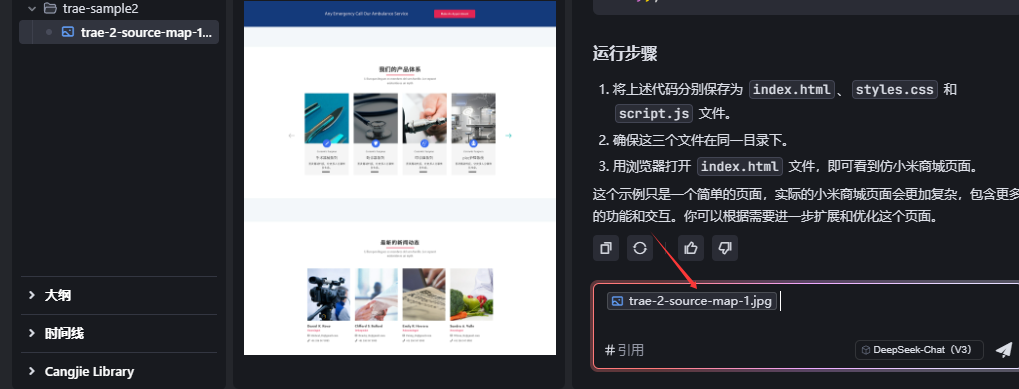This screenshot has width=1019, height=389.
Task: Click the handshake news photo in preview
Action: [x=376, y=294]
